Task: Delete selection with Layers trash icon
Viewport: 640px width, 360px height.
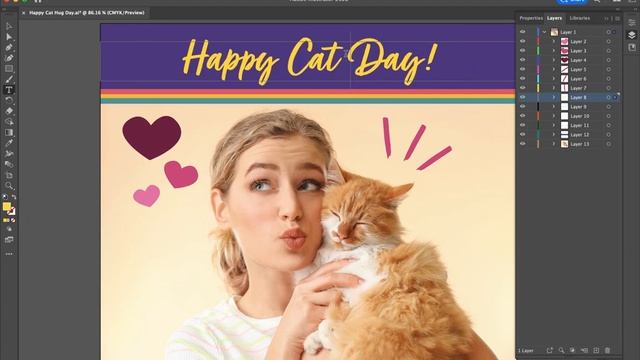Action: 607,350
